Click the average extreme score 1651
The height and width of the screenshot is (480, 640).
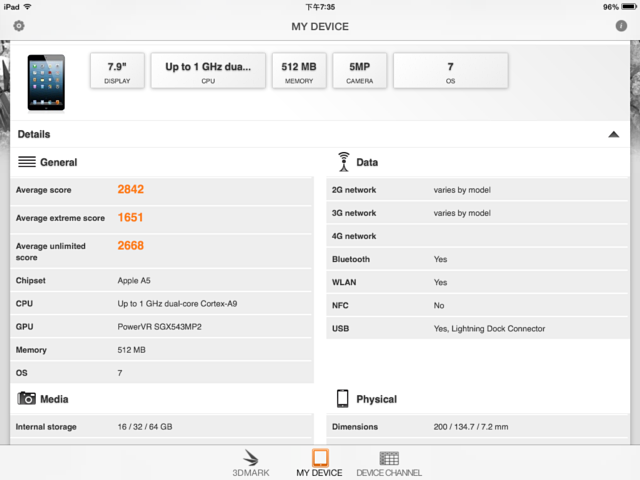pyautogui.click(x=131, y=218)
